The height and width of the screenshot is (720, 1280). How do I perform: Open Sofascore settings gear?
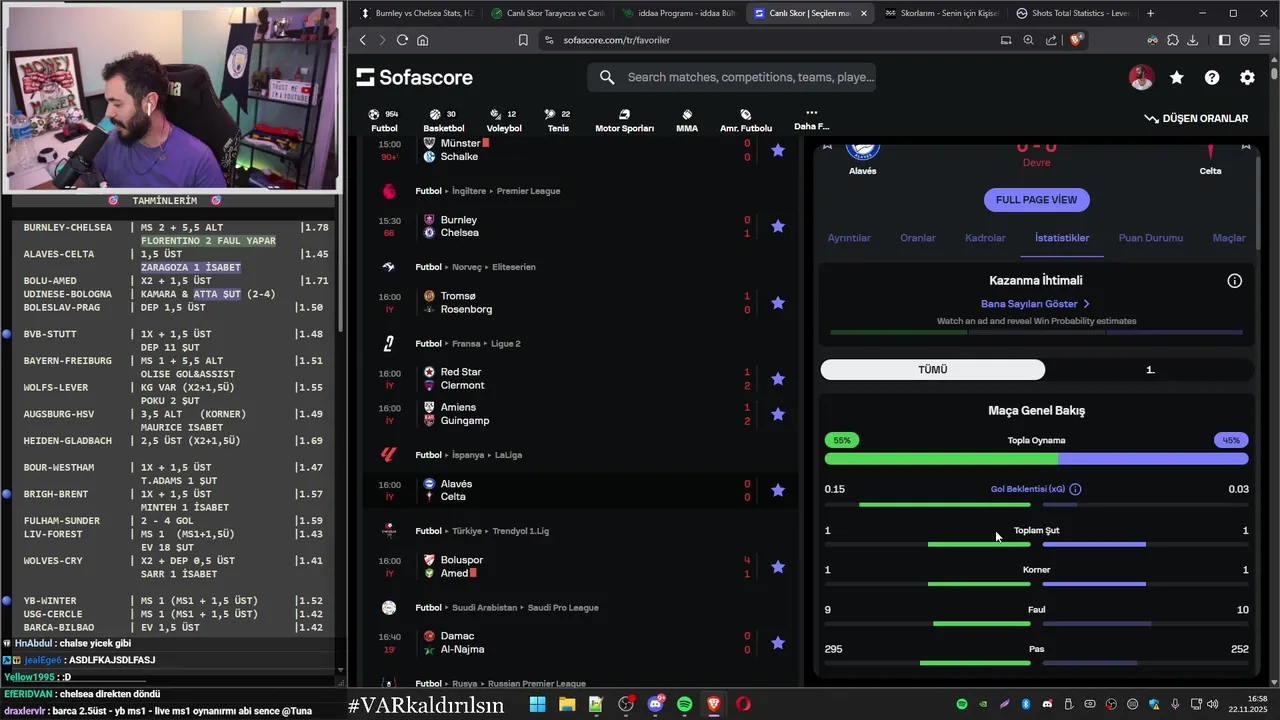tap(1247, 78)
